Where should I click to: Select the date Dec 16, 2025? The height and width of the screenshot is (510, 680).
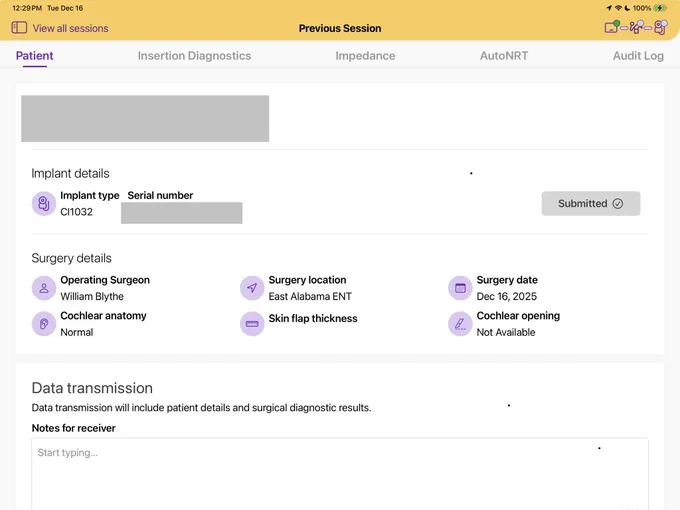[x=507, y=296]
